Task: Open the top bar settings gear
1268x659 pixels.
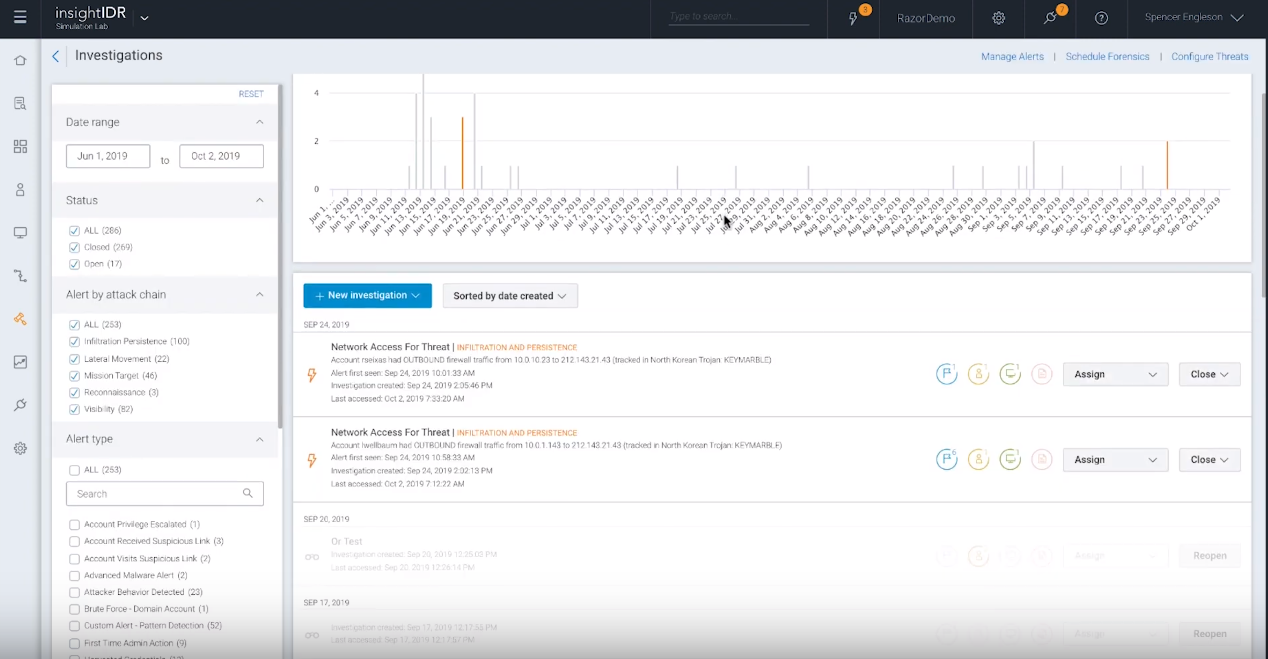Action: (x=998, y=18)
